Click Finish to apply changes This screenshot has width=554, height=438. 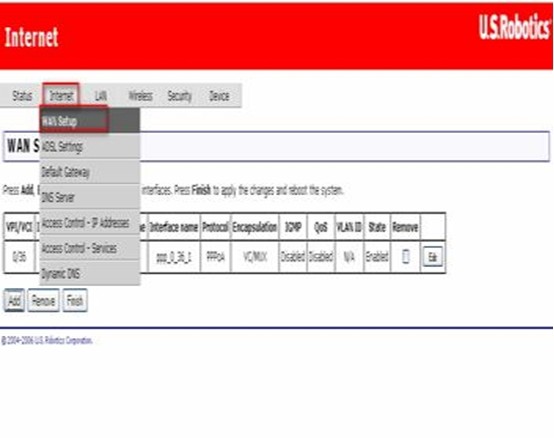75,301
